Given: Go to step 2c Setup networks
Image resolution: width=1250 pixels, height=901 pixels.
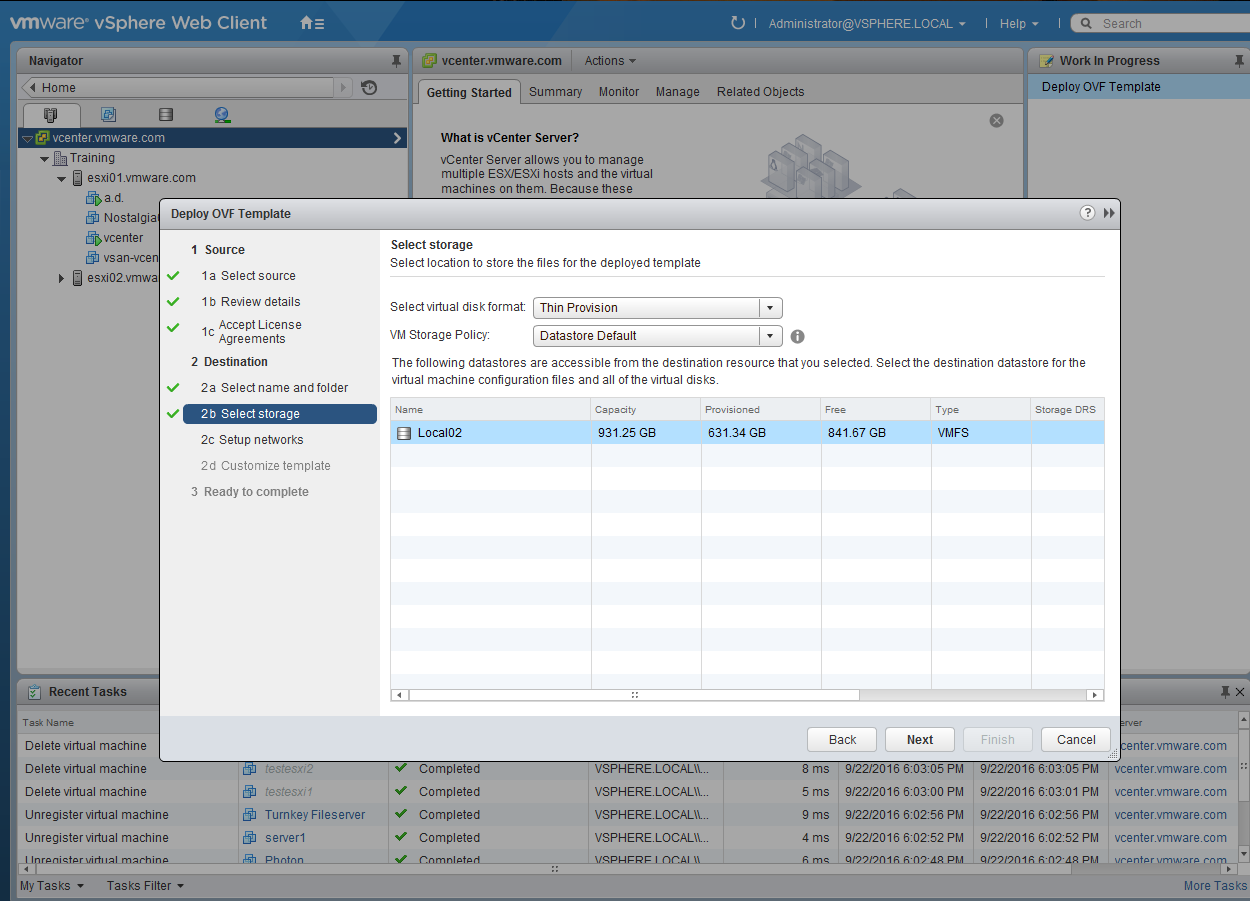Looking at the screenshot, I should (x=252, y=440).
